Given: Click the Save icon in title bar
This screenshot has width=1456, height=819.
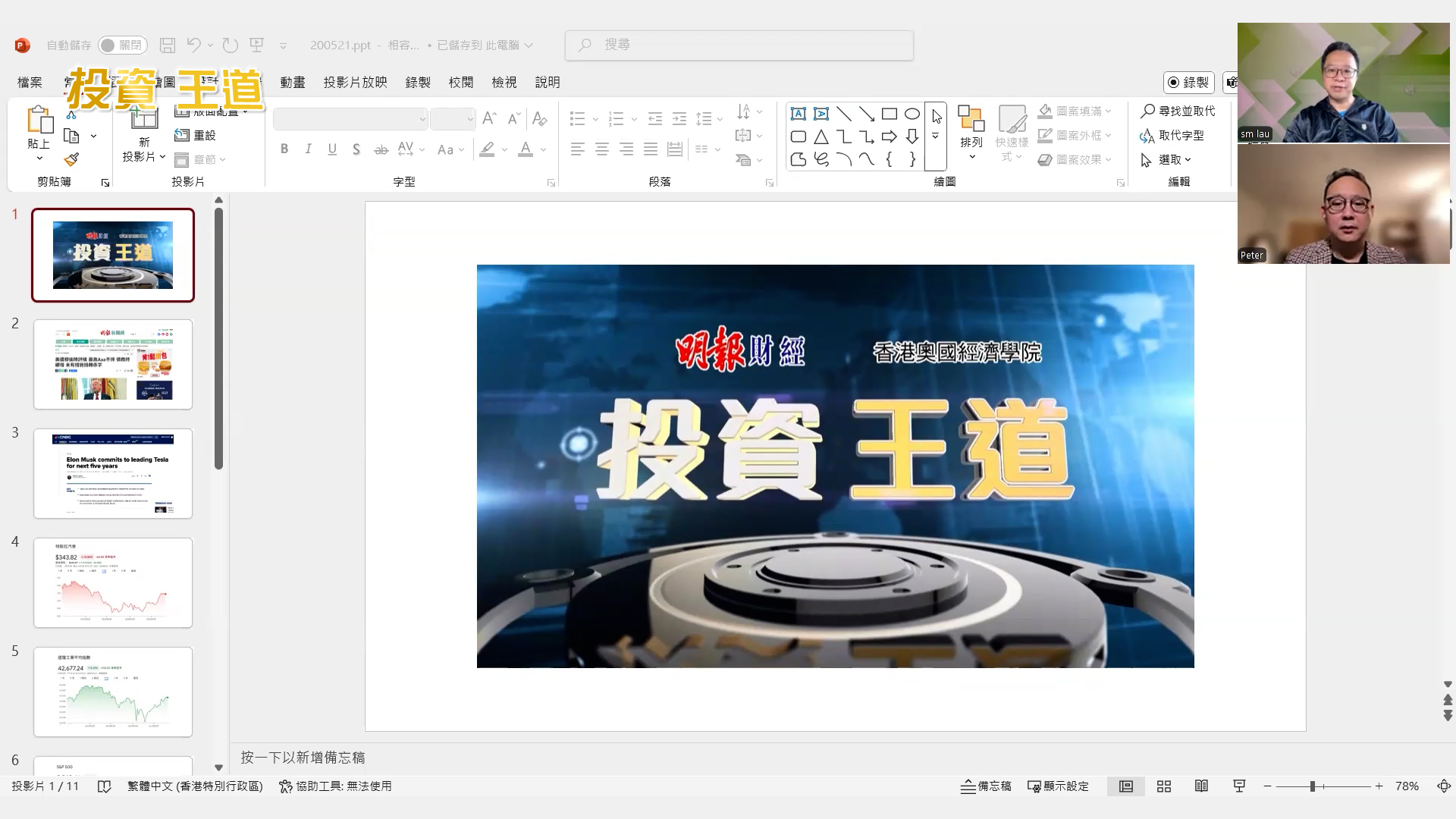Looking at the screenshot, I should 168,45.
